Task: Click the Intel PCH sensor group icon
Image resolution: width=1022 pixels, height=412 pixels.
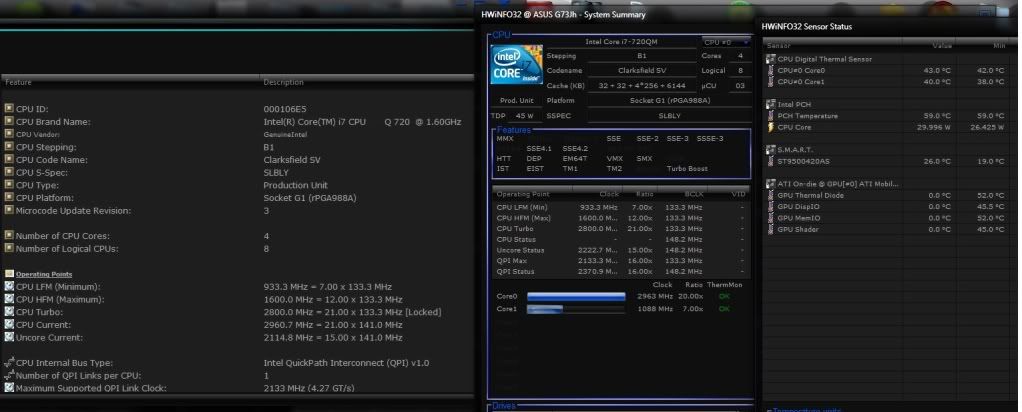Action: (771, 104)
